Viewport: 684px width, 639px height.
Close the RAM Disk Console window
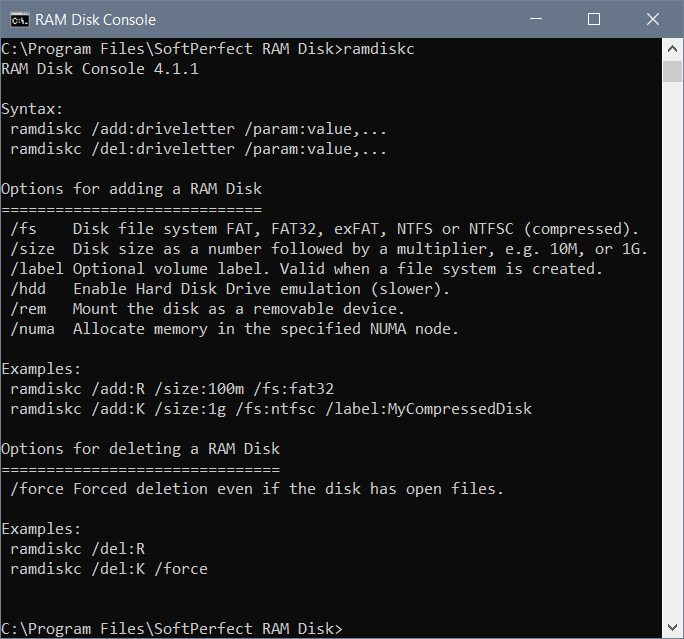(653, 19)
